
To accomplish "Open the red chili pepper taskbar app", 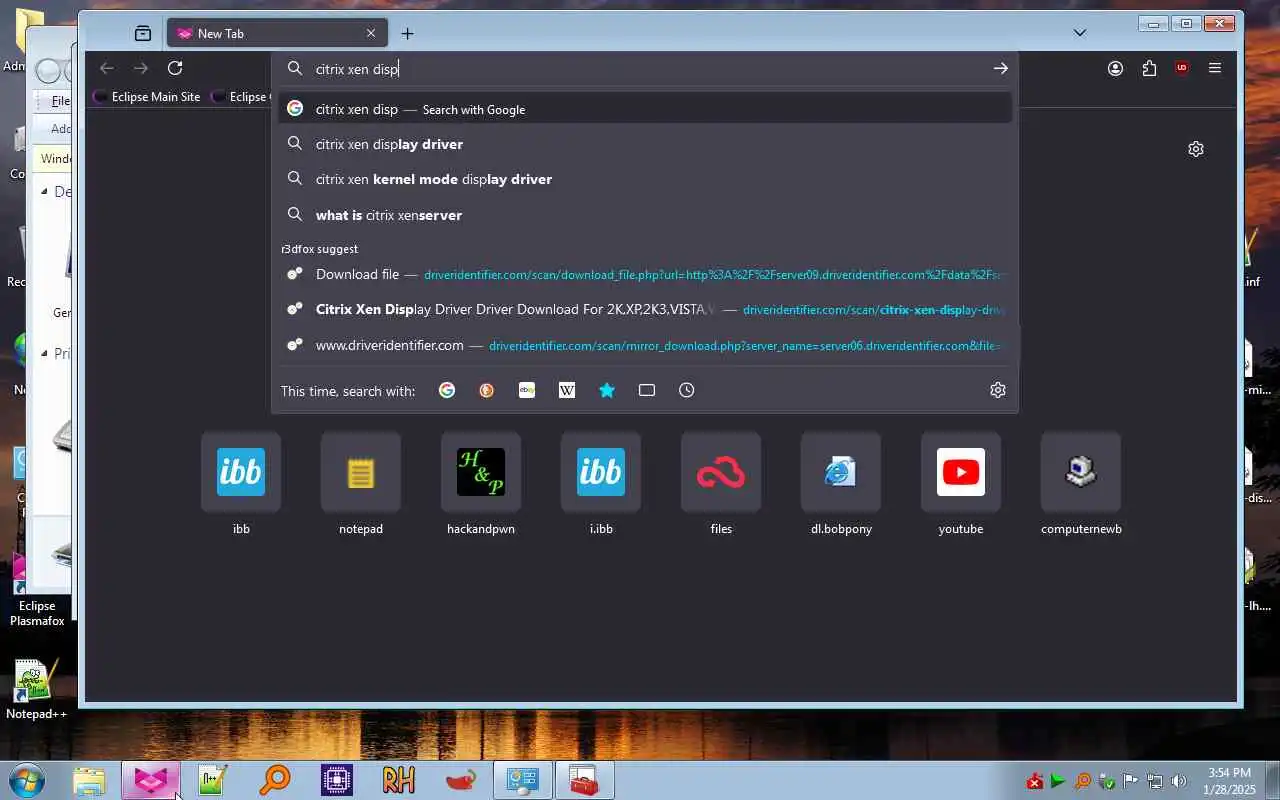I will point(461,781).
